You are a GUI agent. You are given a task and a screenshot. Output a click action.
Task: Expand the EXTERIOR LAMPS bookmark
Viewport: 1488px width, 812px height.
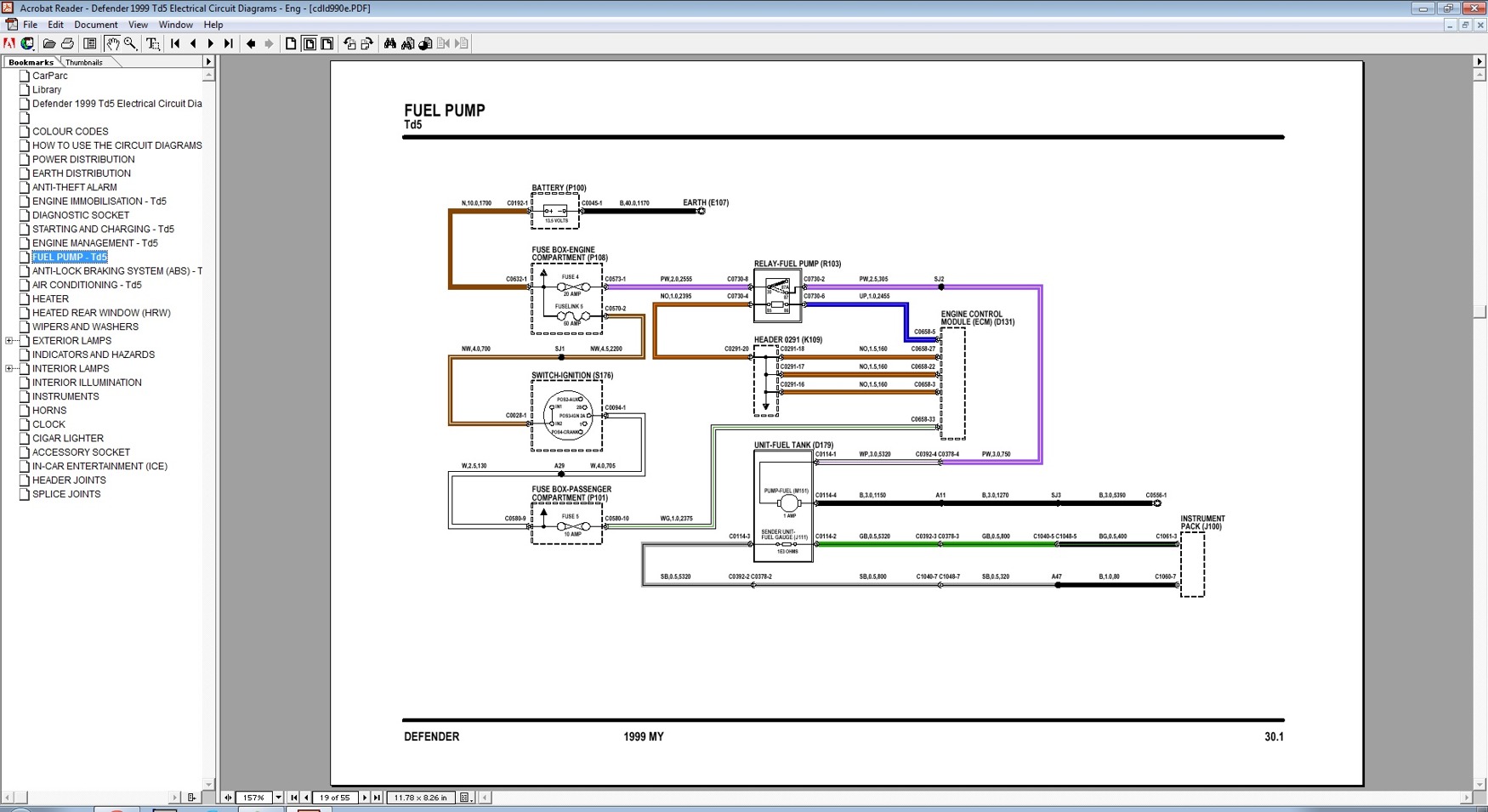(x=9, y=341)
